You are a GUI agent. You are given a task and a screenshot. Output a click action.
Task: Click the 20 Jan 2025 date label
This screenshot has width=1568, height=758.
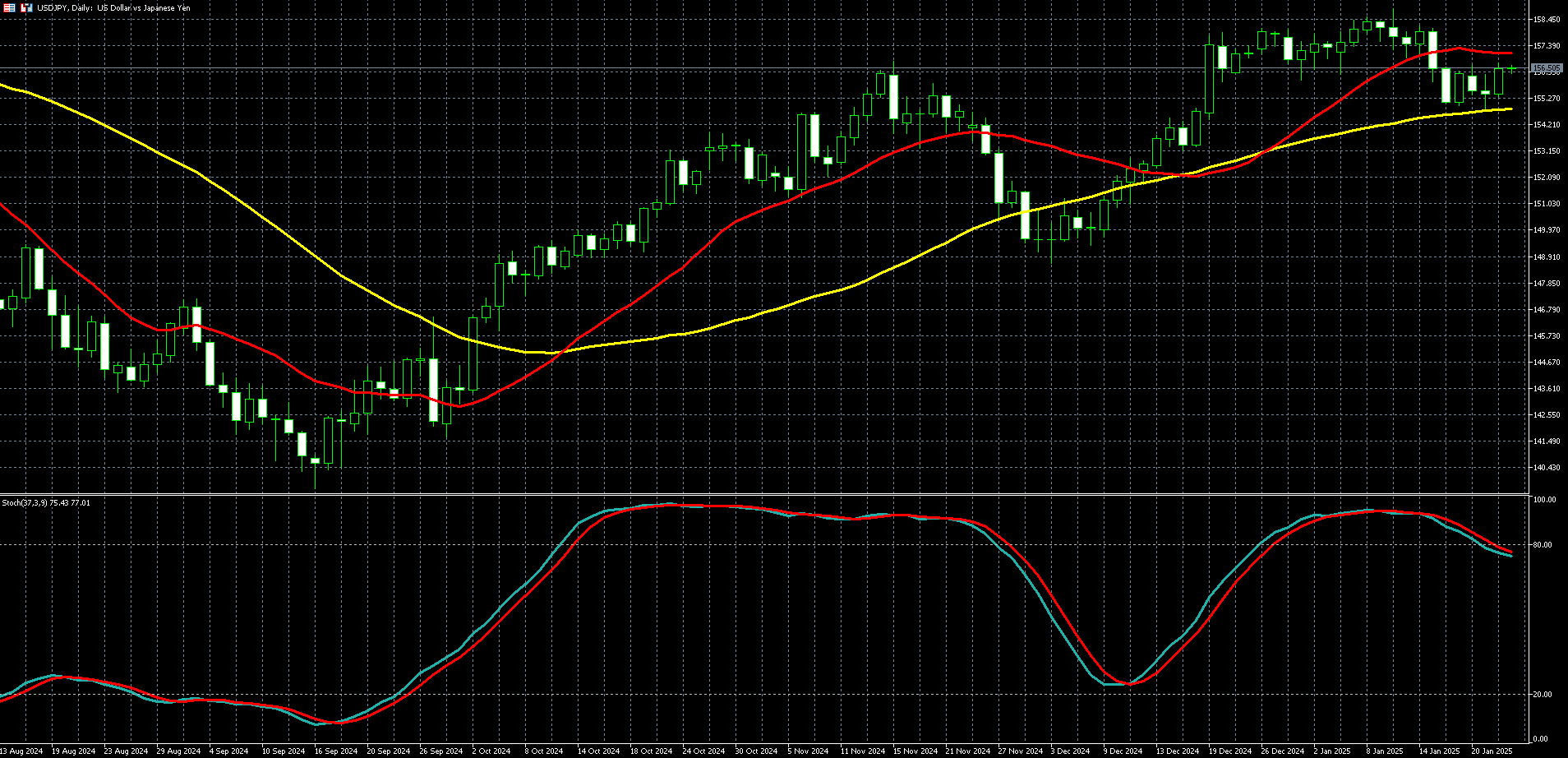click(x=1491, y=751)
